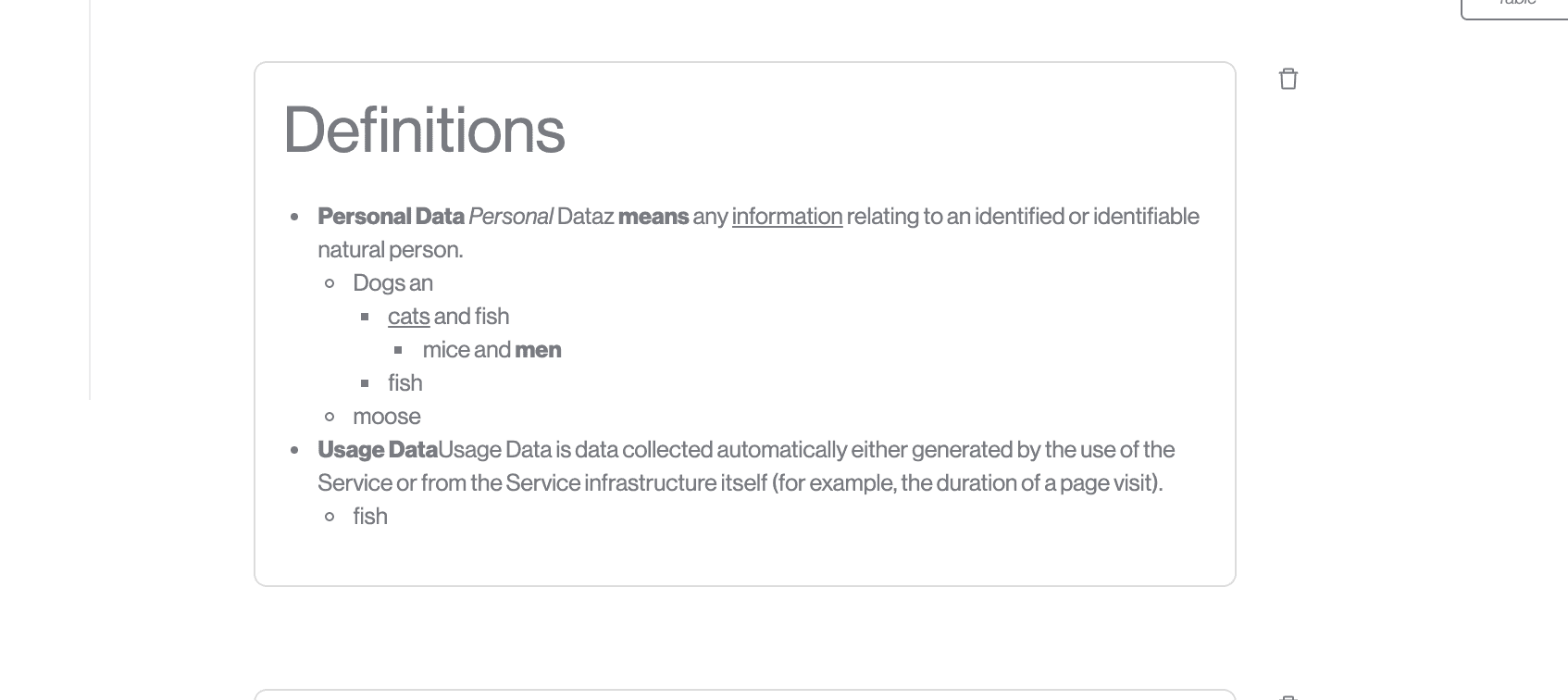Click the bold men word
The height and width of the screenshot is (700, 1568).
click(x=538, y=349)
